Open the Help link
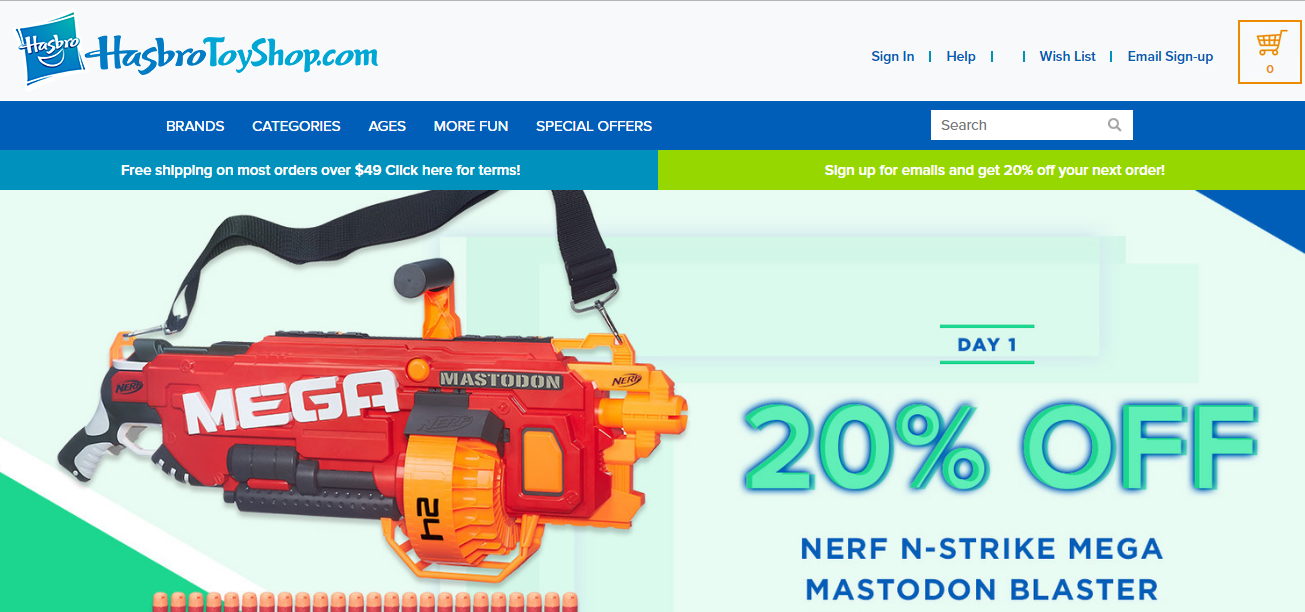1305x612 pixels. [x=961, y=57]
